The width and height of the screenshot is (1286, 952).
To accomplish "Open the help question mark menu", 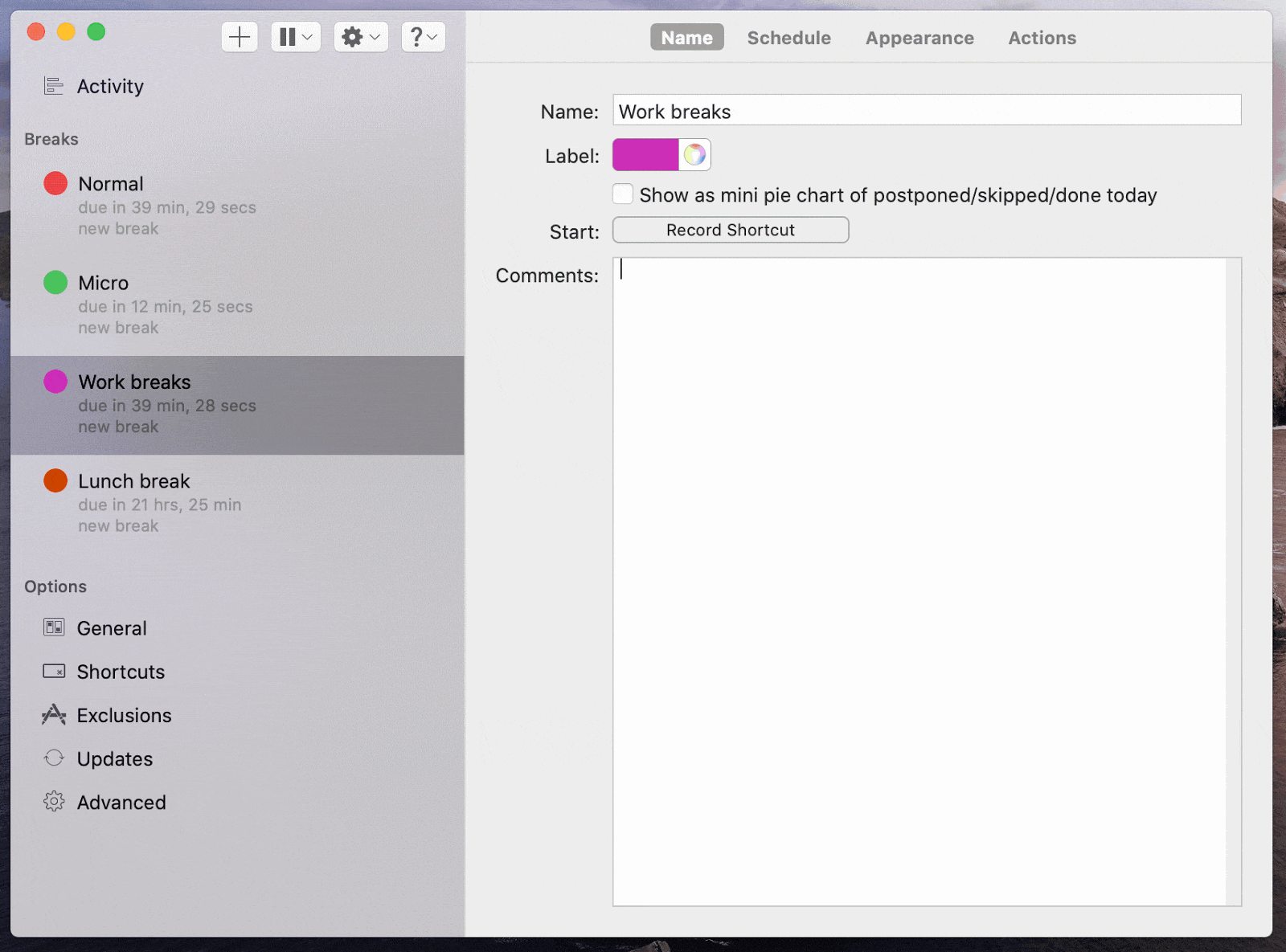I will tap(423, 37).
